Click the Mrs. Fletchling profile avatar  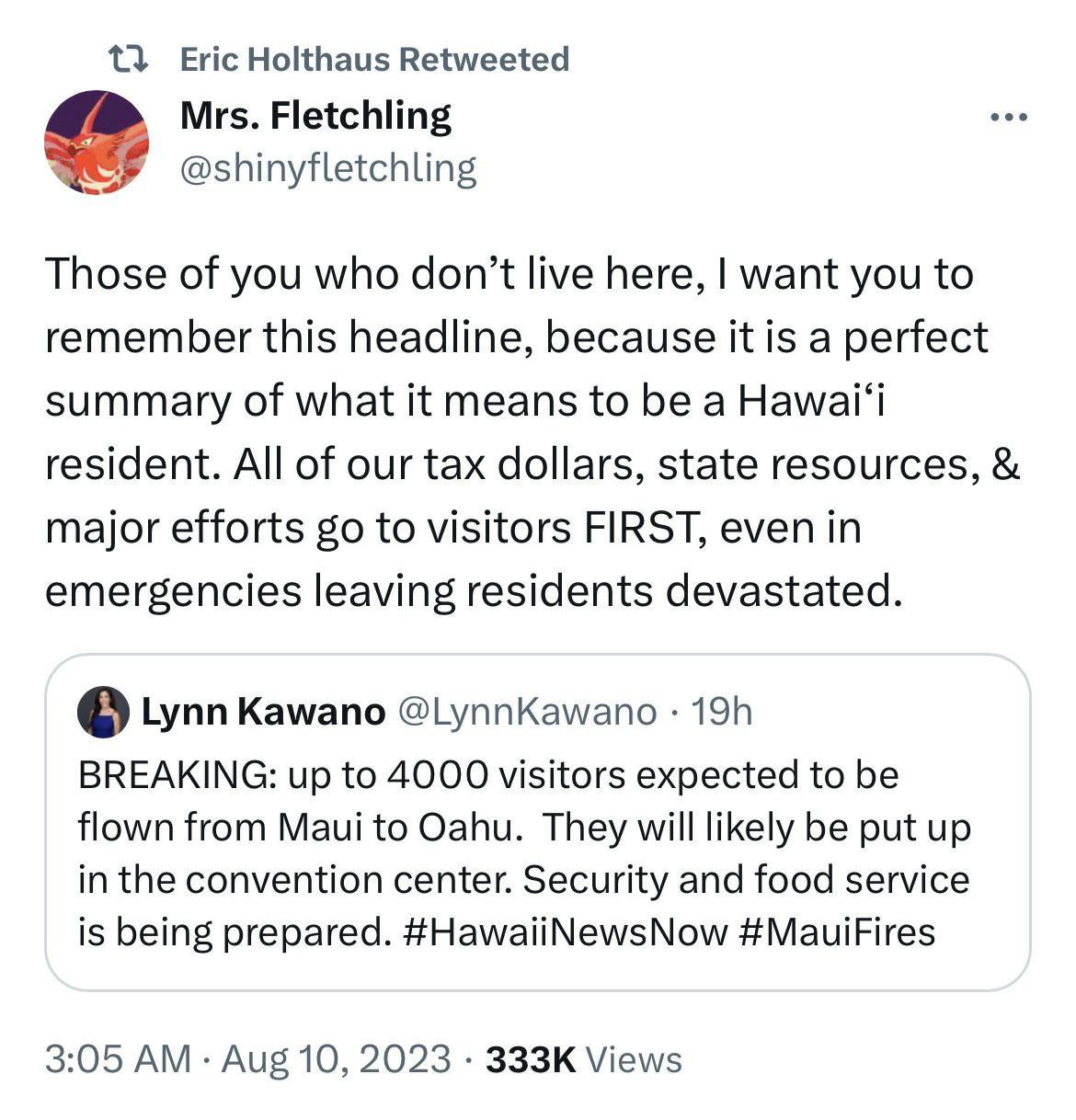pyautogui.click(x=97, y=143)
